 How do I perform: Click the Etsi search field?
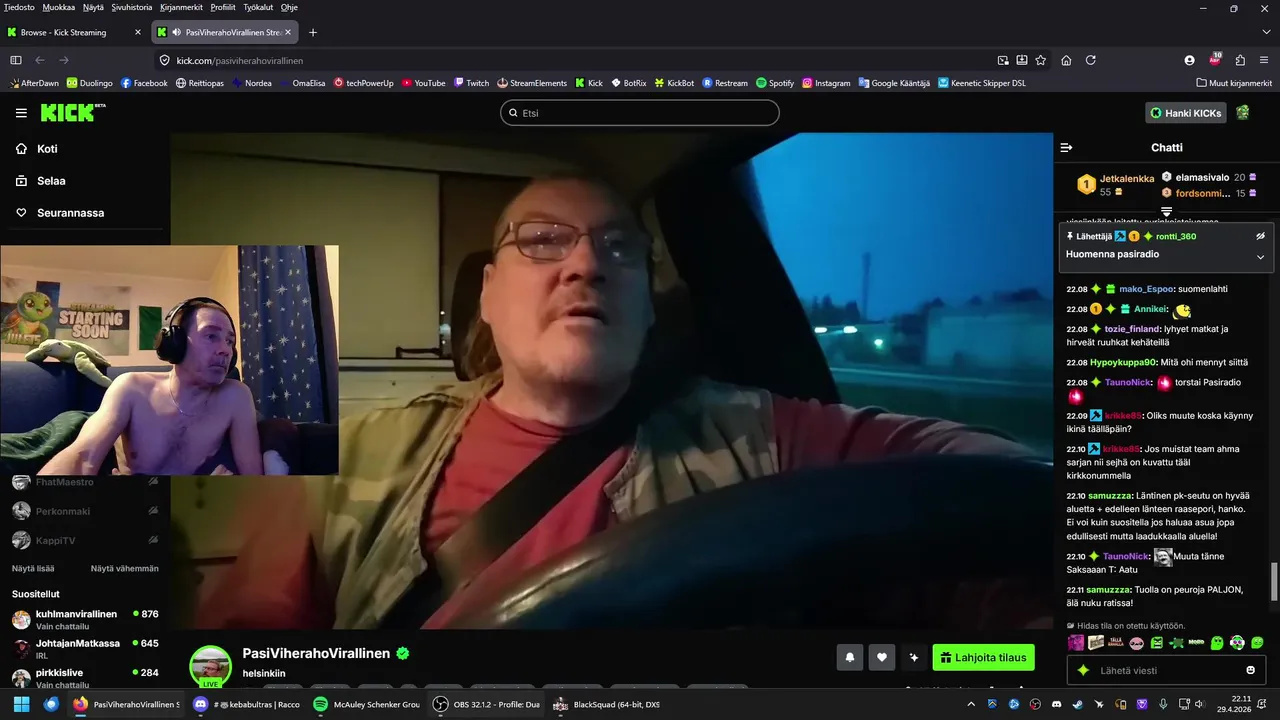pos(640,113)
